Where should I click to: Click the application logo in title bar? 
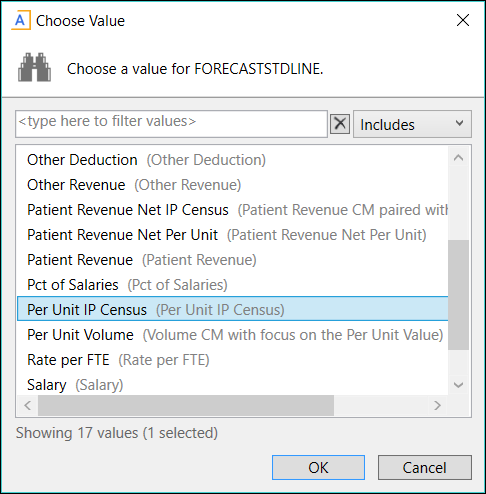(x=21, y=20)
